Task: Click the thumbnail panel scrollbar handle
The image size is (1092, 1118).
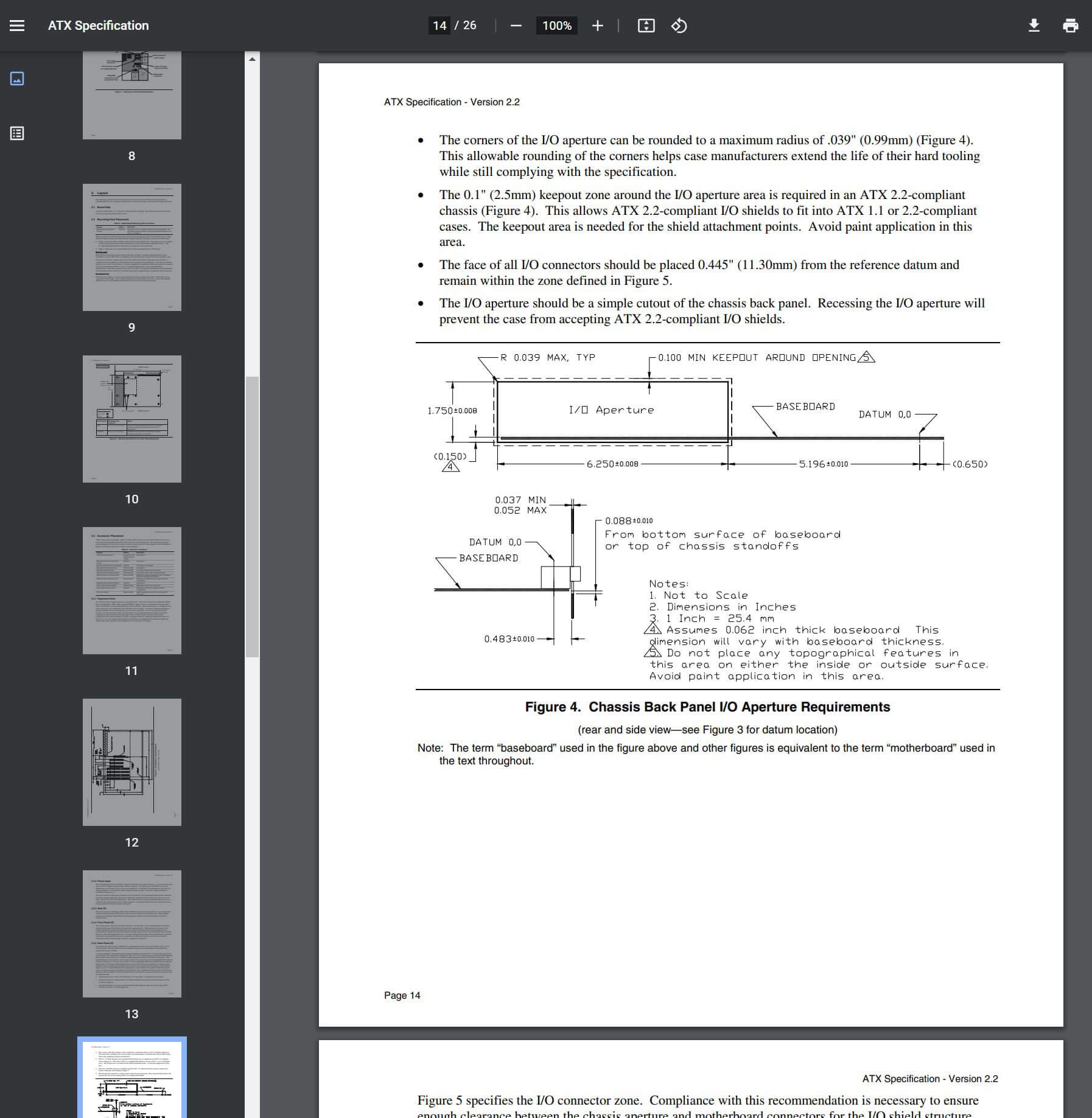Action: pyautogui.click(x=252, y=516)
